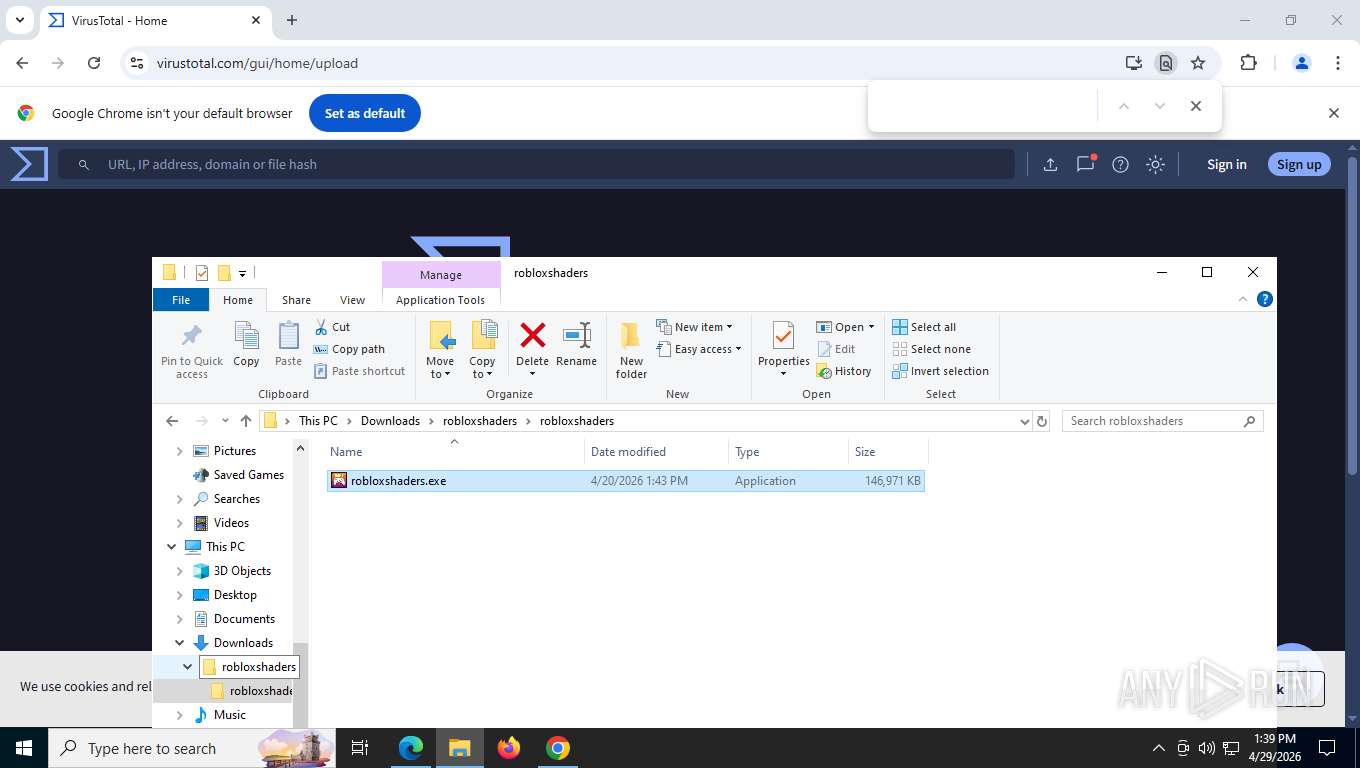The height and width of the screenshot is (768, 1360).
Task: Click VirusTotal upload file icon
Action: 1050,164
